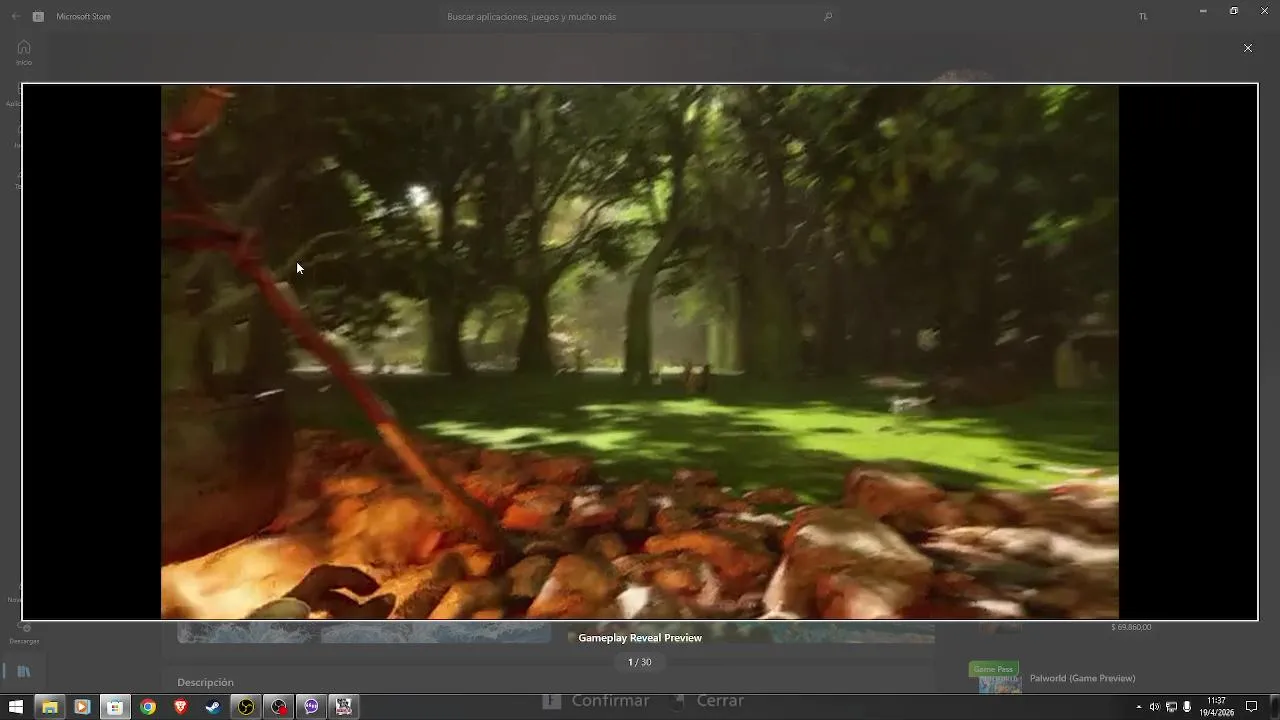1280x720 pixels.
Task: Open the library icon in the sidebar
Action: coord(24,672)
